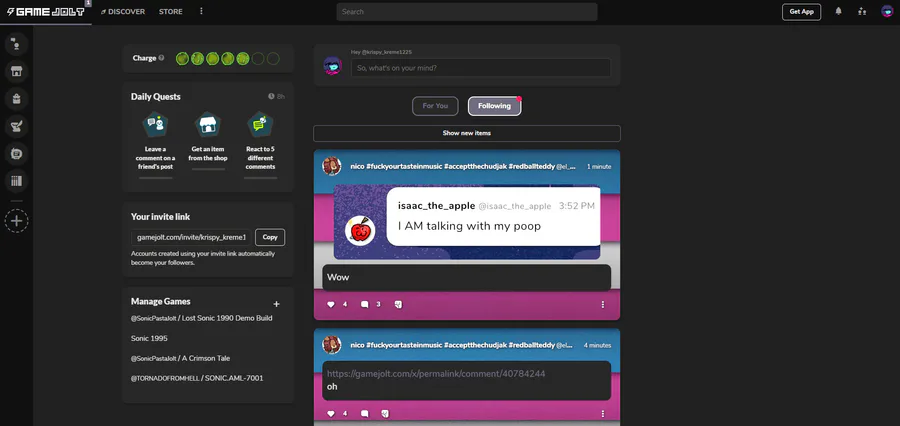Add a sticker to the 'oh' post
The width and height of the screenshot is (900, 426).
[x=386, y=413]
